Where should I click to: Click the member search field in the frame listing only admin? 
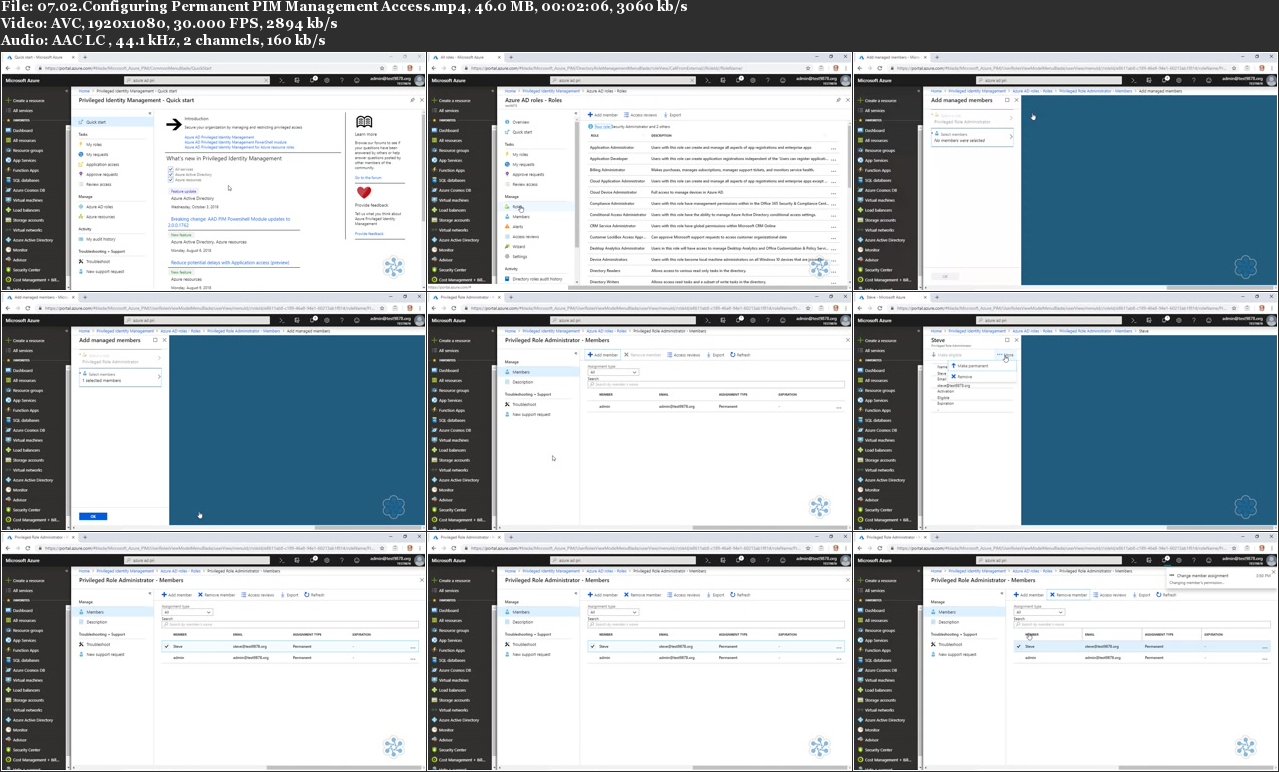pyautogui.click(x=716, y=385)
